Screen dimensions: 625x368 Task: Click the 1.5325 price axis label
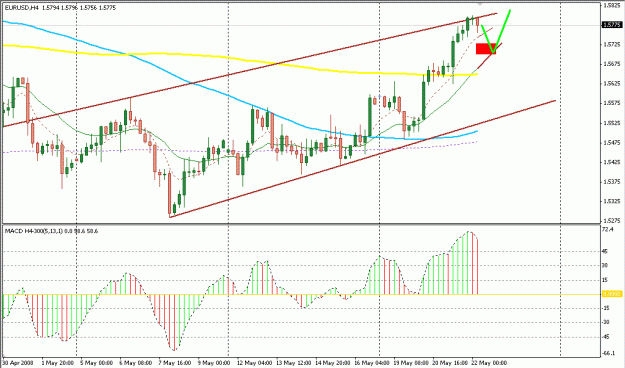click(x=612, y=201)
